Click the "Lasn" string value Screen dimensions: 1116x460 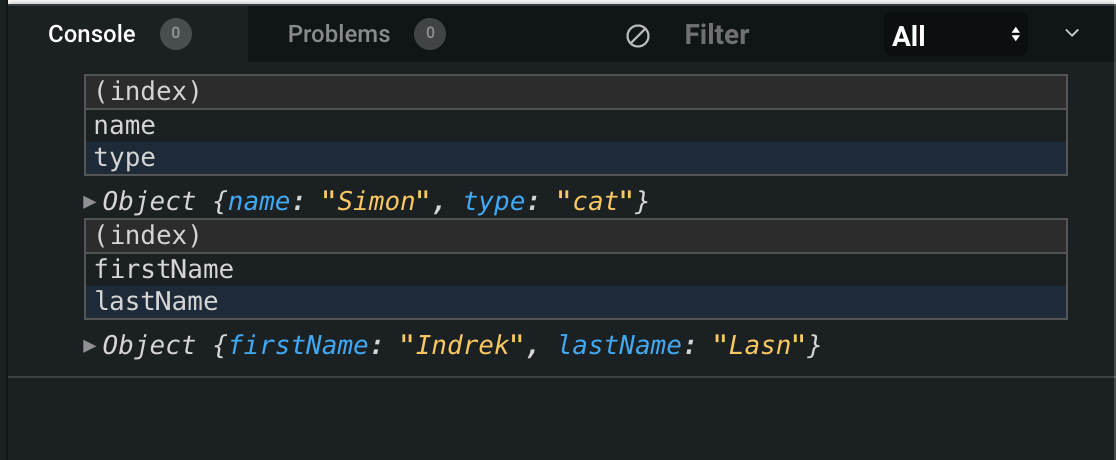pos(758,346)
